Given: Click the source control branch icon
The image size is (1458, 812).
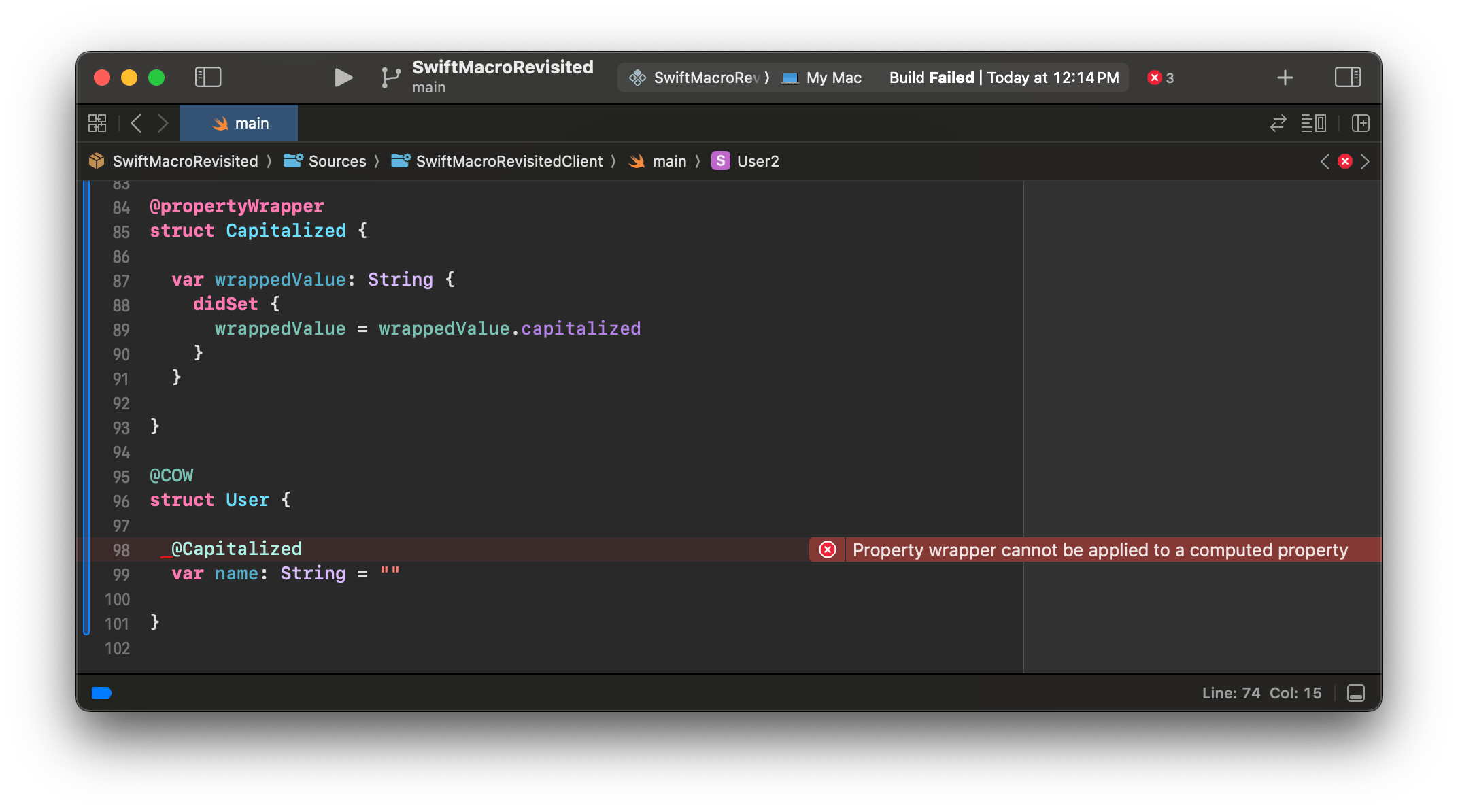Looking at the screenshot, I should coord(390,78).
